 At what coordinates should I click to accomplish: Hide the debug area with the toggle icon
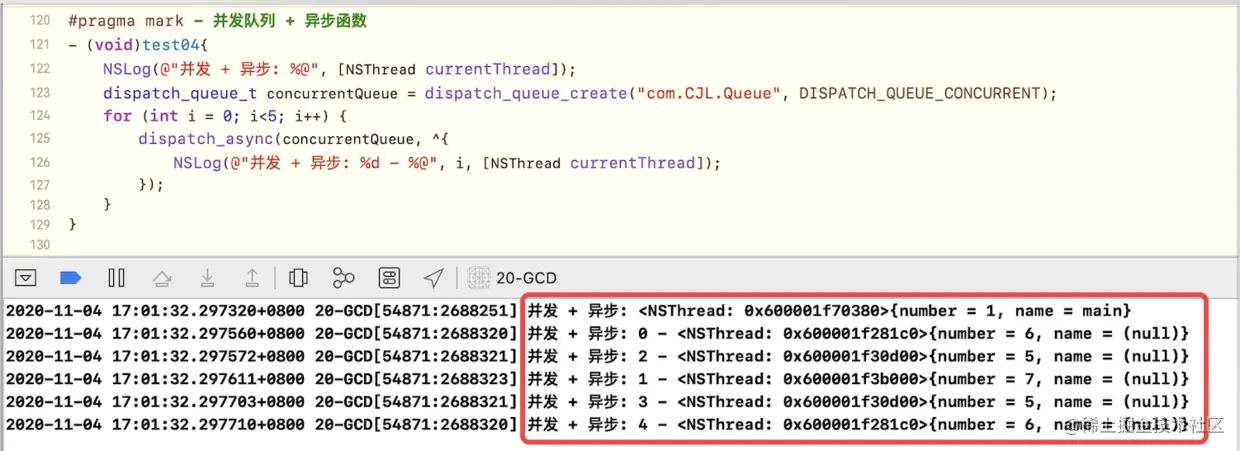click(26, 278)
